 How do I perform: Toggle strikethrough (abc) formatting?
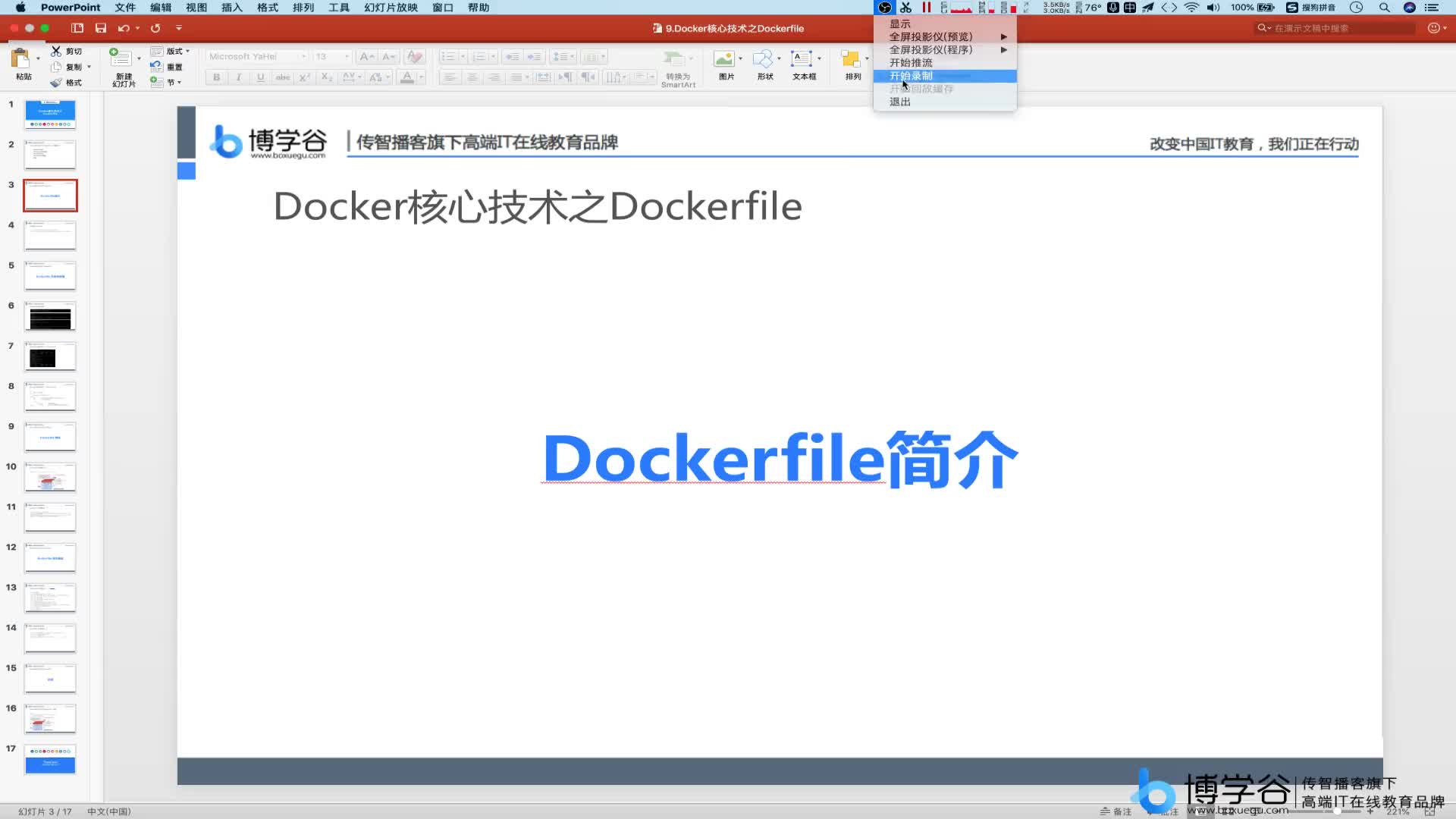(x=283, y=77)
